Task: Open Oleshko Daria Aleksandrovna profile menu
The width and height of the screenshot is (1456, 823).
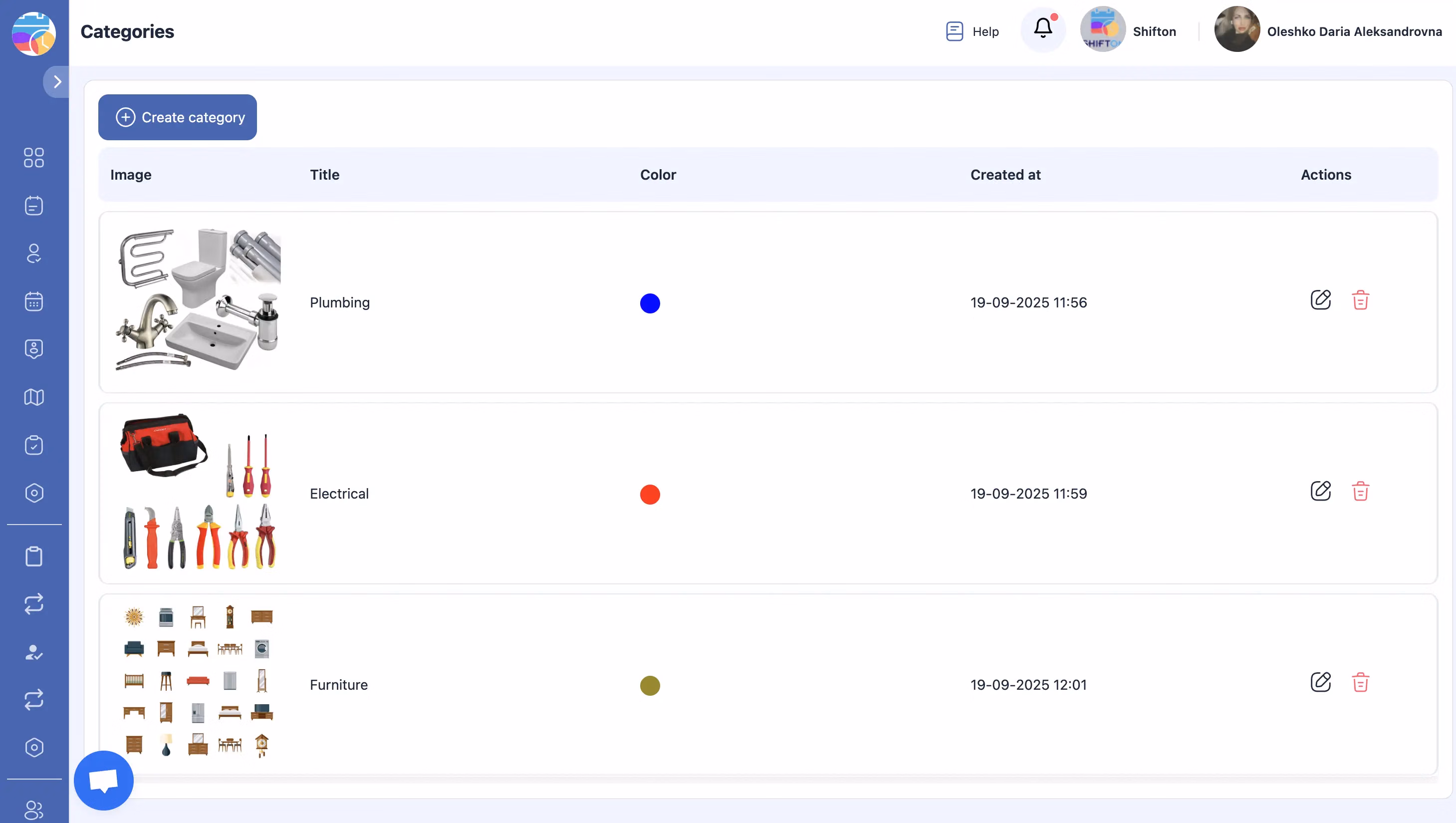Action: point(1328,31)
